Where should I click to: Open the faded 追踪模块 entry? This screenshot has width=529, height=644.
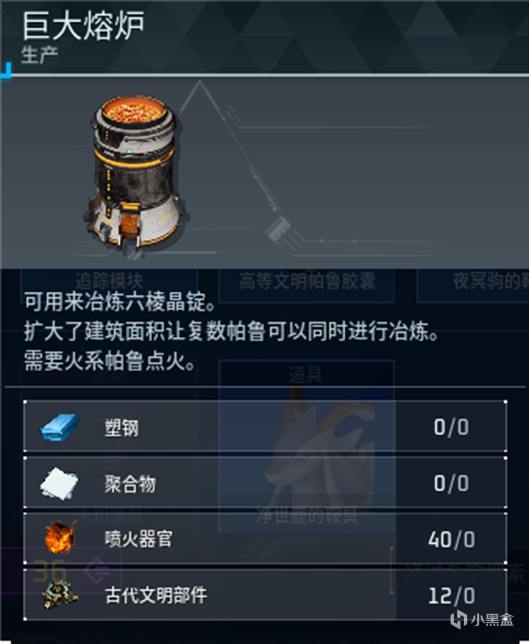[109, 282]
